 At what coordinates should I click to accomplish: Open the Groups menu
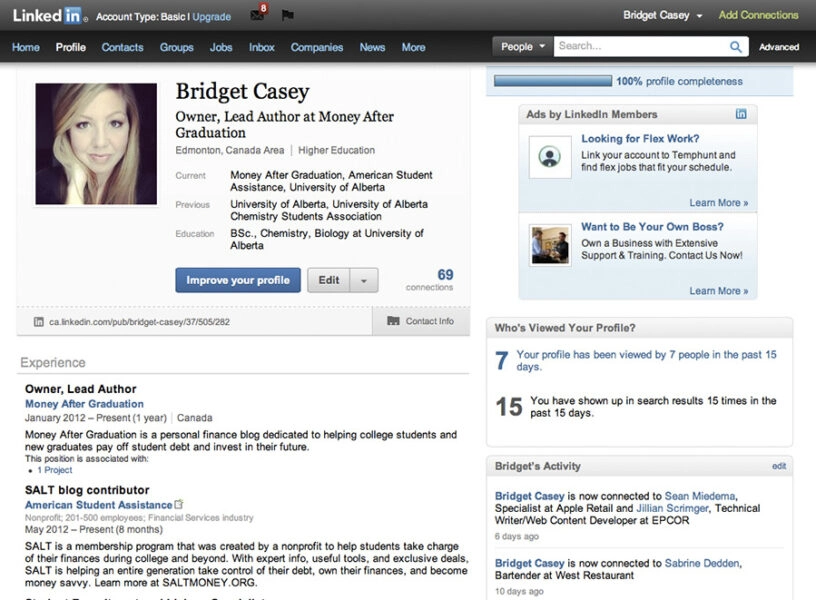[x=176, y=47]
